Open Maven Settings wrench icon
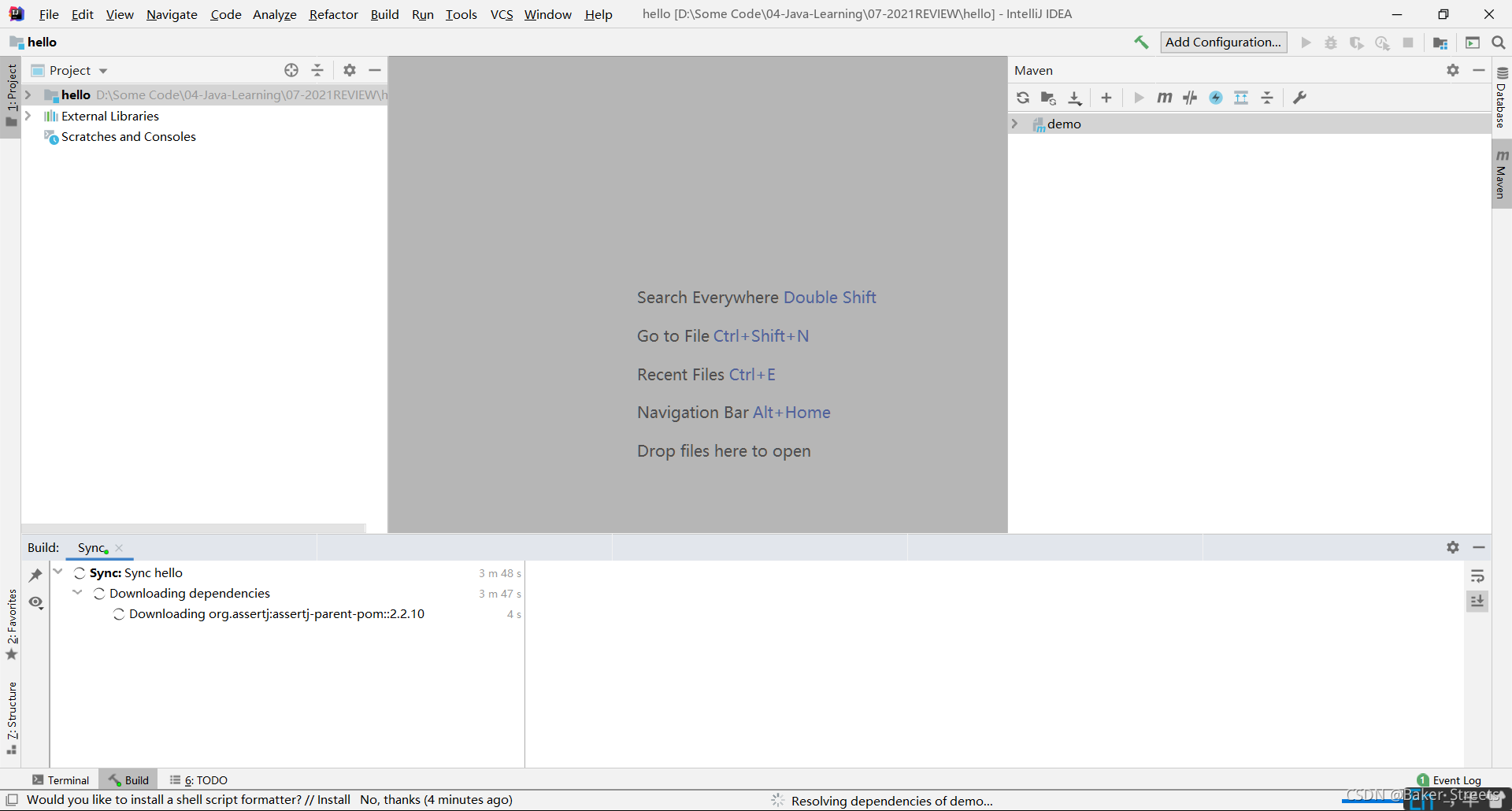The width and height of the screenshot is (1512, 811). (x=1300, y=98)
